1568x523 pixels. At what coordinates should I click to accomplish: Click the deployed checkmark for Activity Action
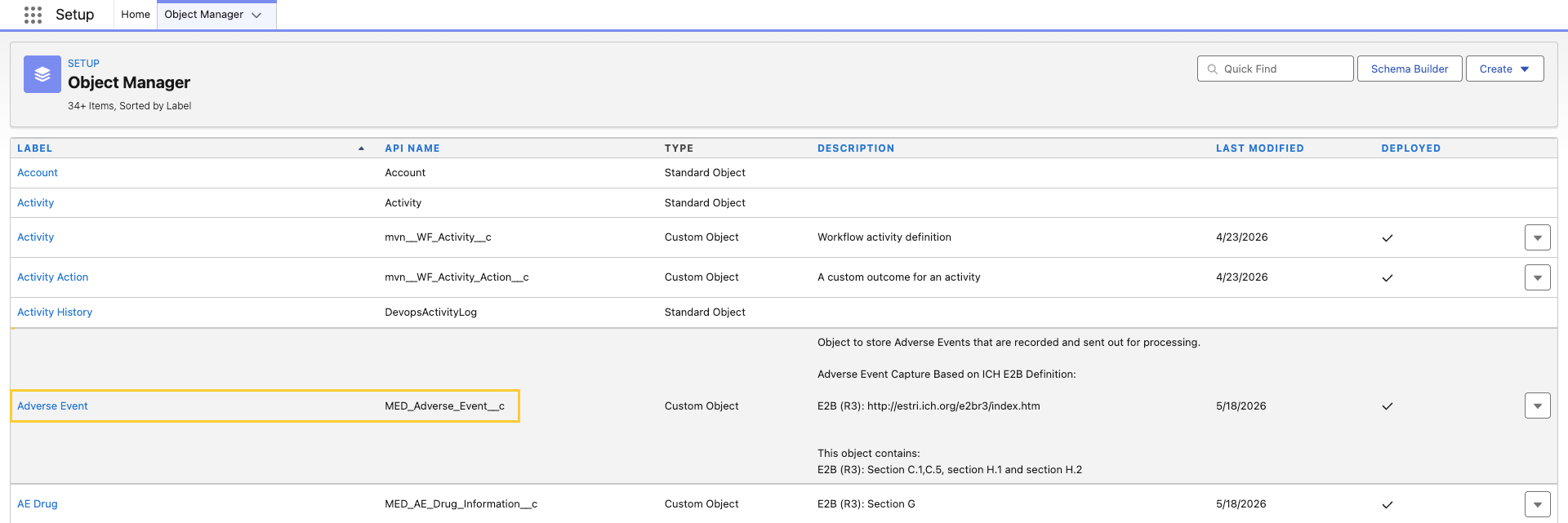point(1387,278)
